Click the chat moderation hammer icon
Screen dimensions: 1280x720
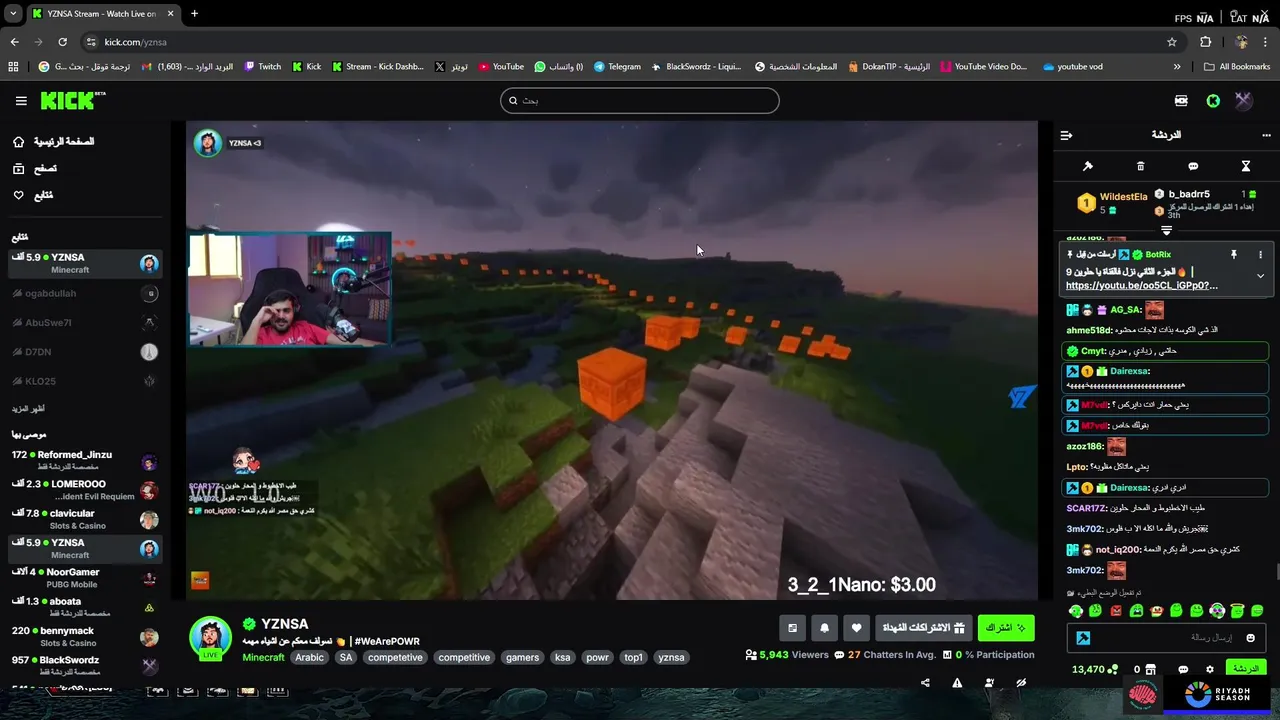[1088, 166]
